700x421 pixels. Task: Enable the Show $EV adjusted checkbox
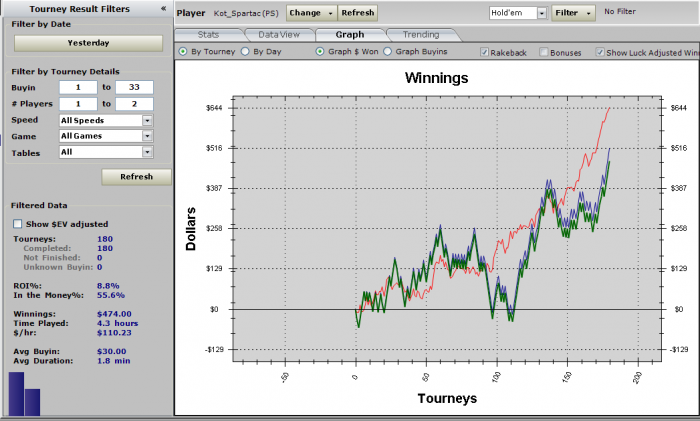click(17, 223)
